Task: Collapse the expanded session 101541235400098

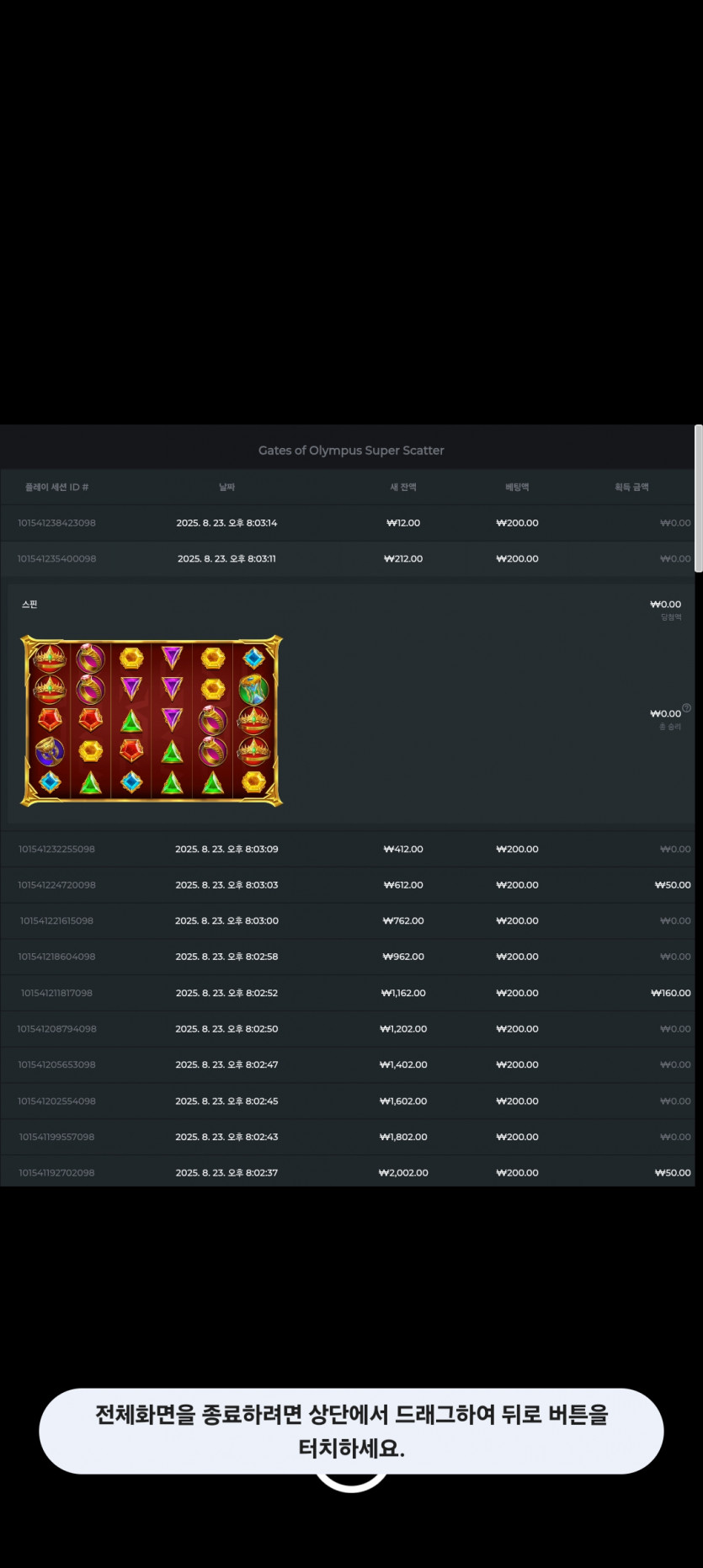Action: click(x=347, y=559)
